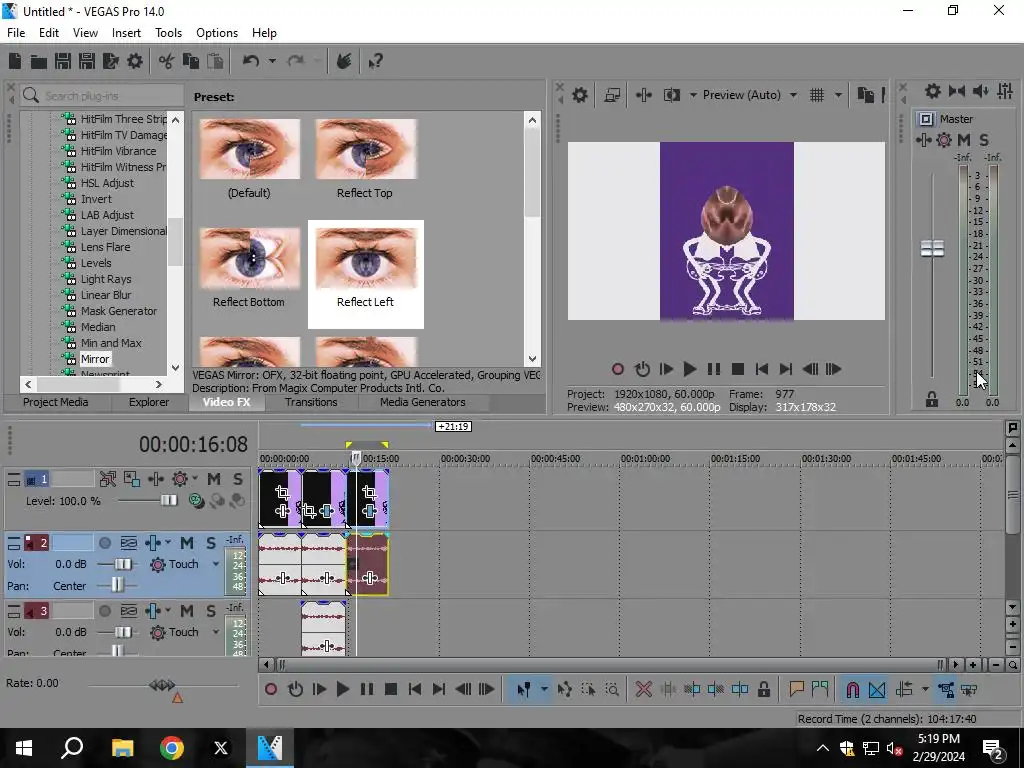Image resolution: width=1024 pixels, height=768 pixels.
Task: Click the Undo arrow icon
Action: [x=251, y=61]
